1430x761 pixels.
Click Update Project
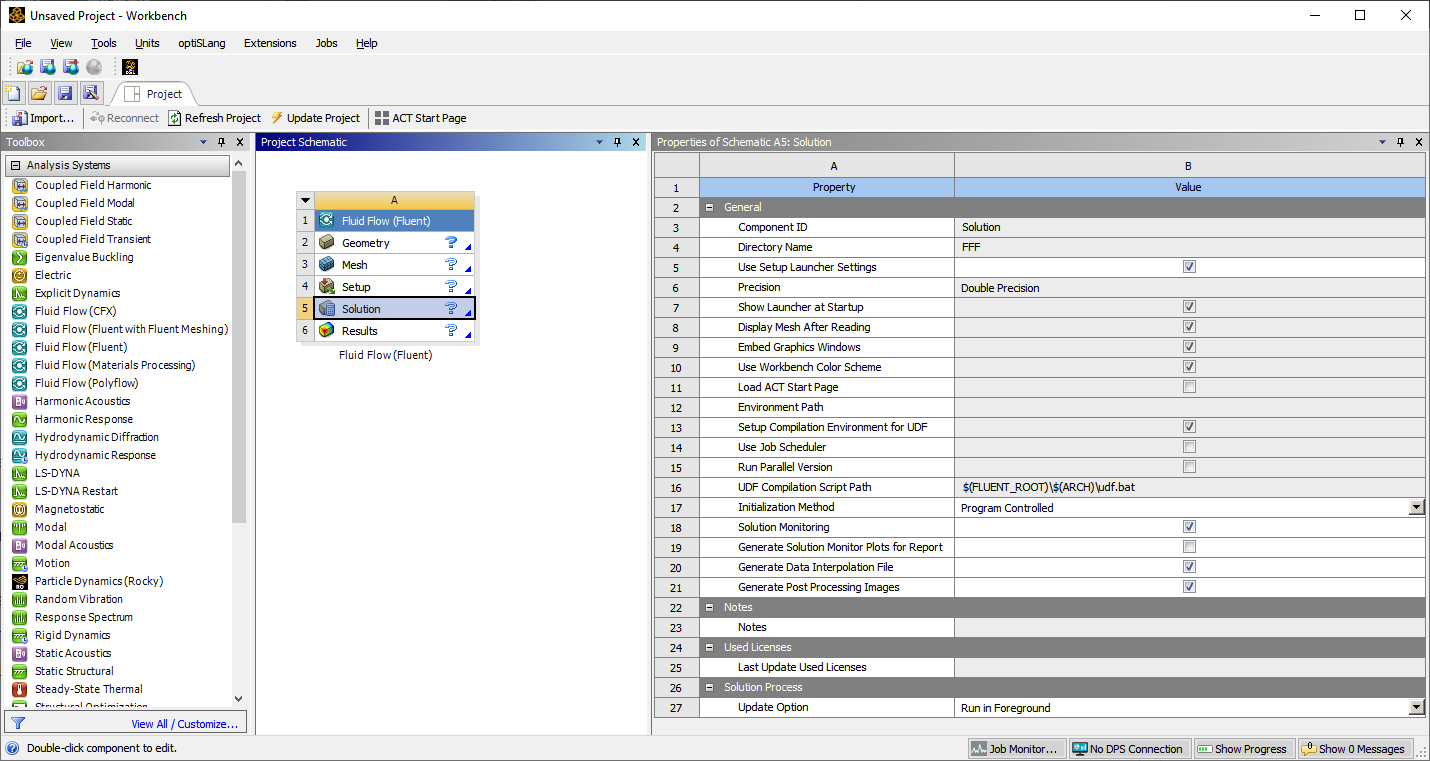(315, 118)
